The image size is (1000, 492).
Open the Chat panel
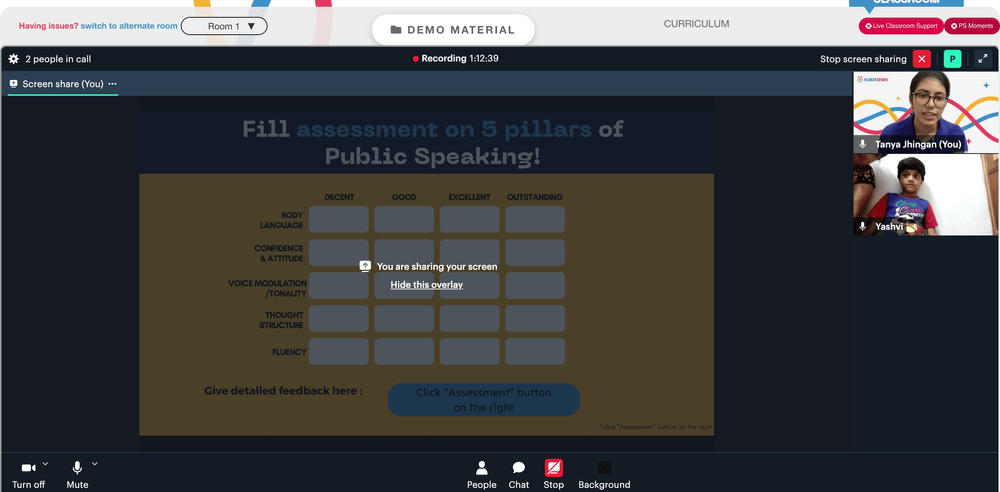point(518,475)
